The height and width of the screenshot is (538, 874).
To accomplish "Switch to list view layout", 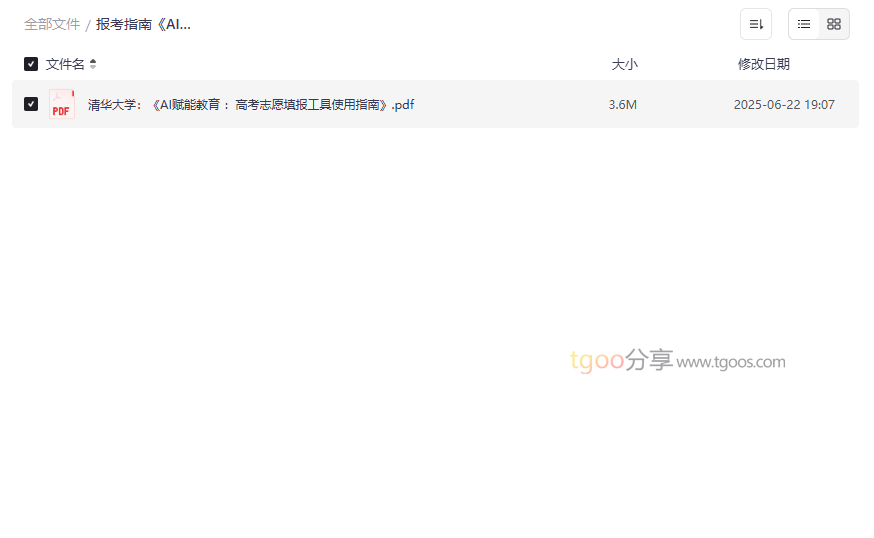I will pyautogui.click(x=804, y=24).
